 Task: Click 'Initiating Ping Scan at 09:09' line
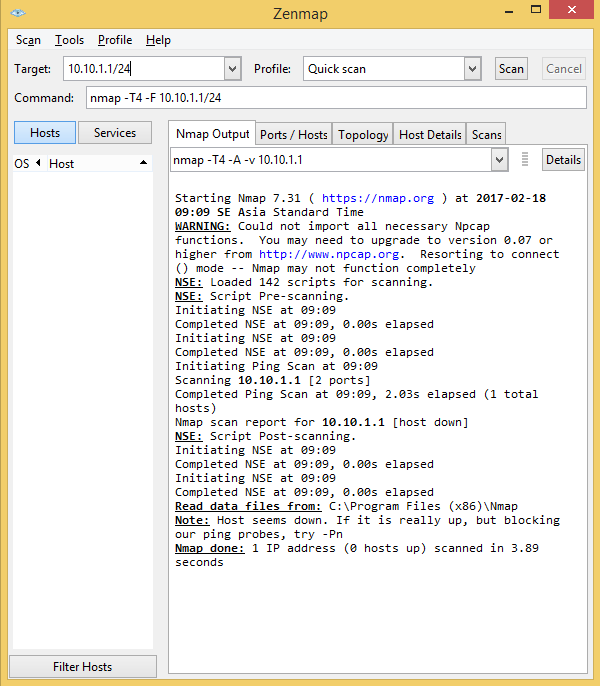[x=276, y=366]
